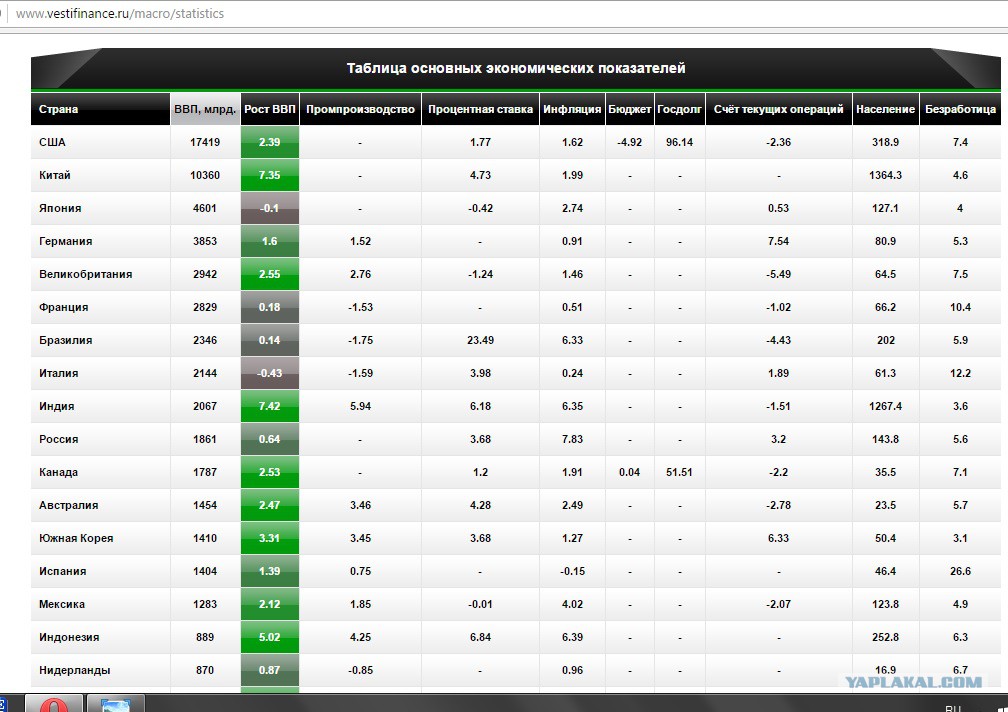Click Канада government debt value 51.51
This screenshot has height=712, width=1008.
(x=680, y=472)
